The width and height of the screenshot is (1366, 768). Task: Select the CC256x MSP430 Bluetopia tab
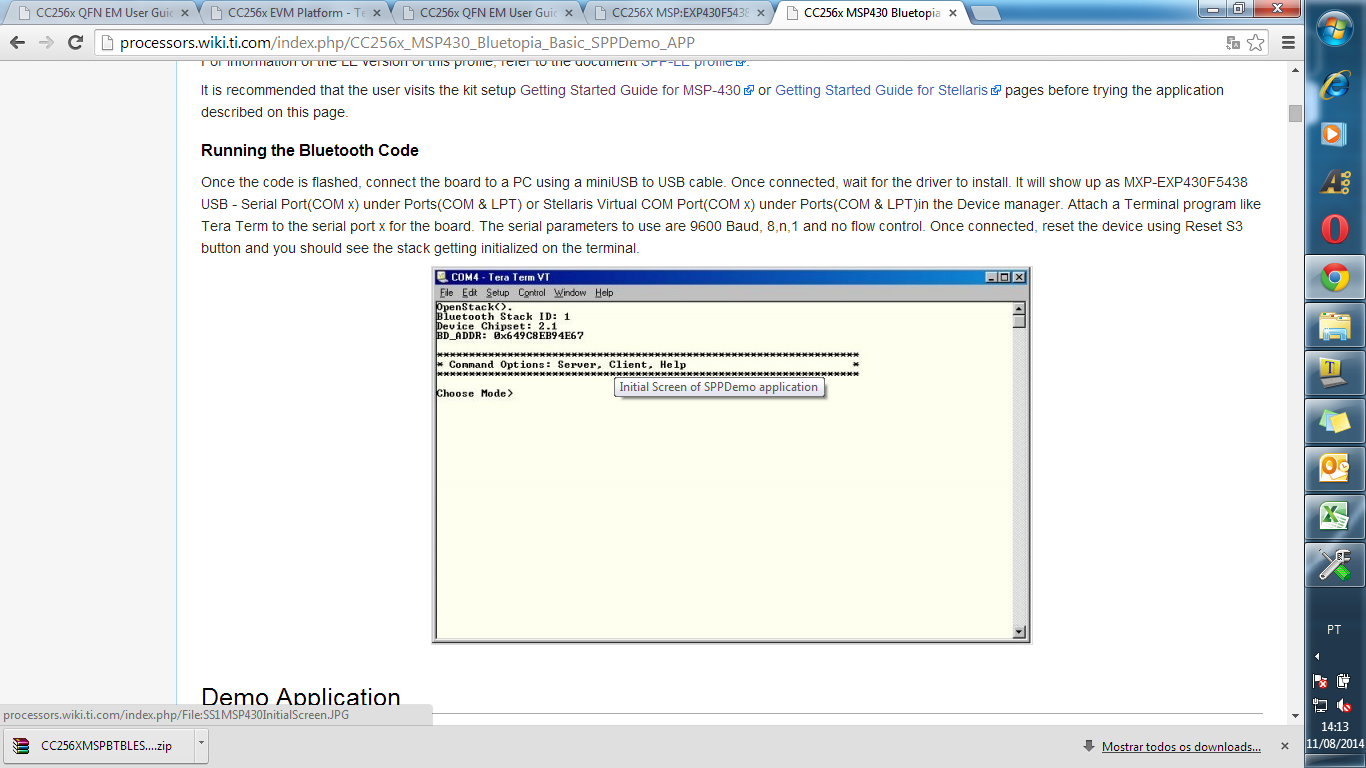coord(872,14)
